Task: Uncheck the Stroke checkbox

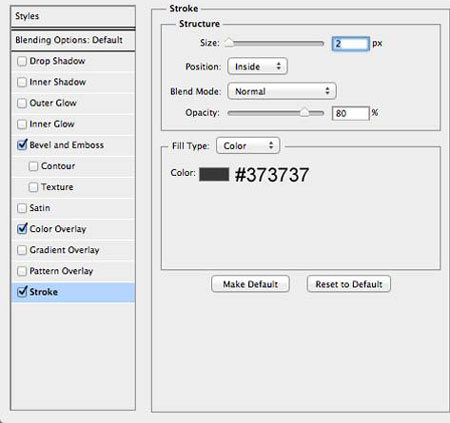Action: pos(22,292)
